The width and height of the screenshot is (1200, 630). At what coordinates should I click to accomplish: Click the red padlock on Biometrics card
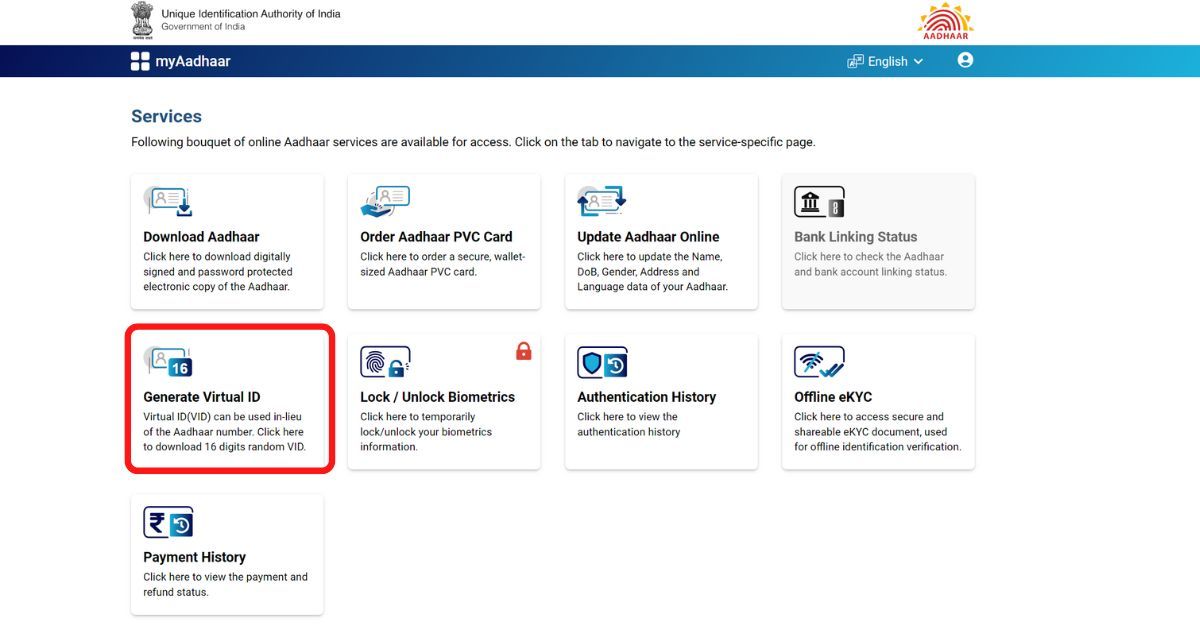(x=523, y=351)
